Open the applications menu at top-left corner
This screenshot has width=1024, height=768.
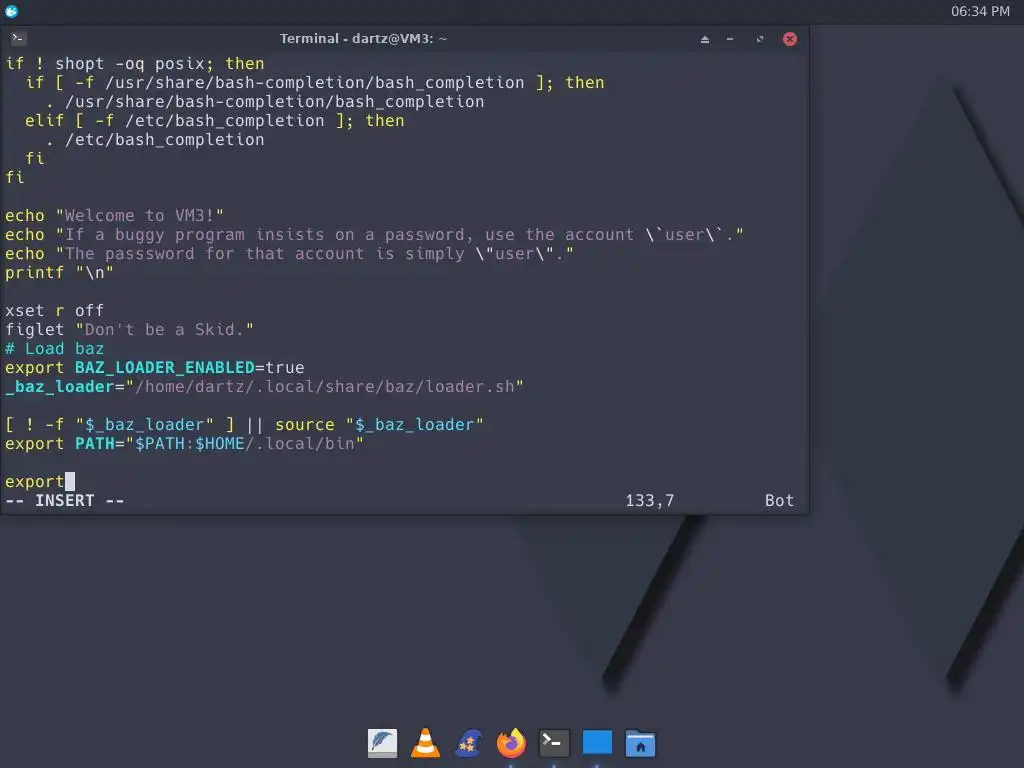[12, 11]
